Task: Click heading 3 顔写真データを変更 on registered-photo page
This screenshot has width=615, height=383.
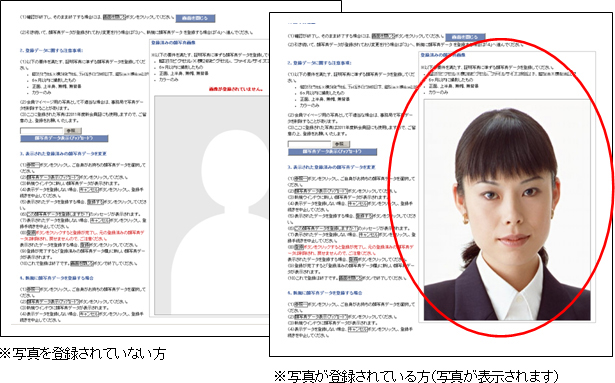Action: click(x=331, y=167)
